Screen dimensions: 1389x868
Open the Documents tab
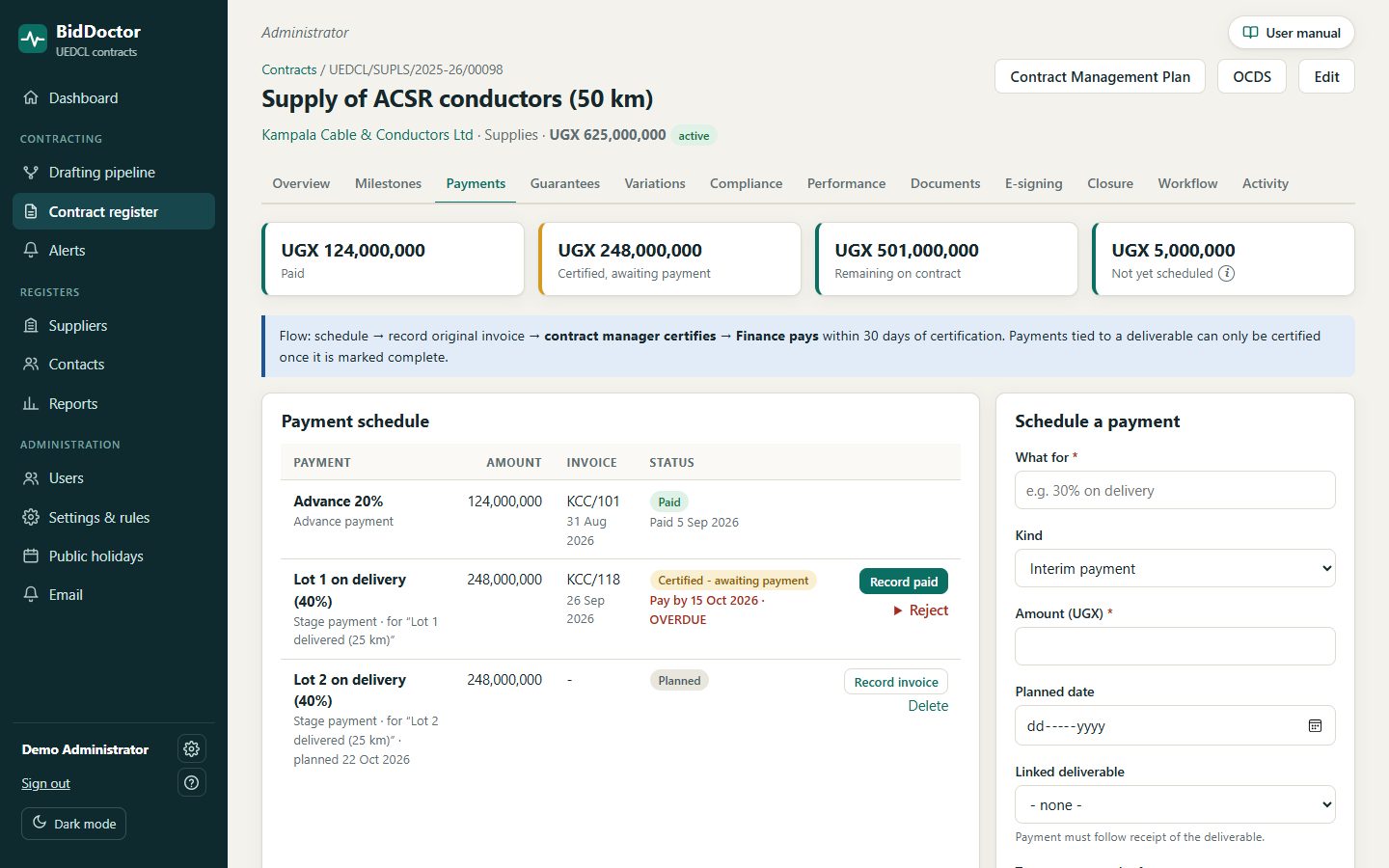pyautogui.click(x=945, y=183)
